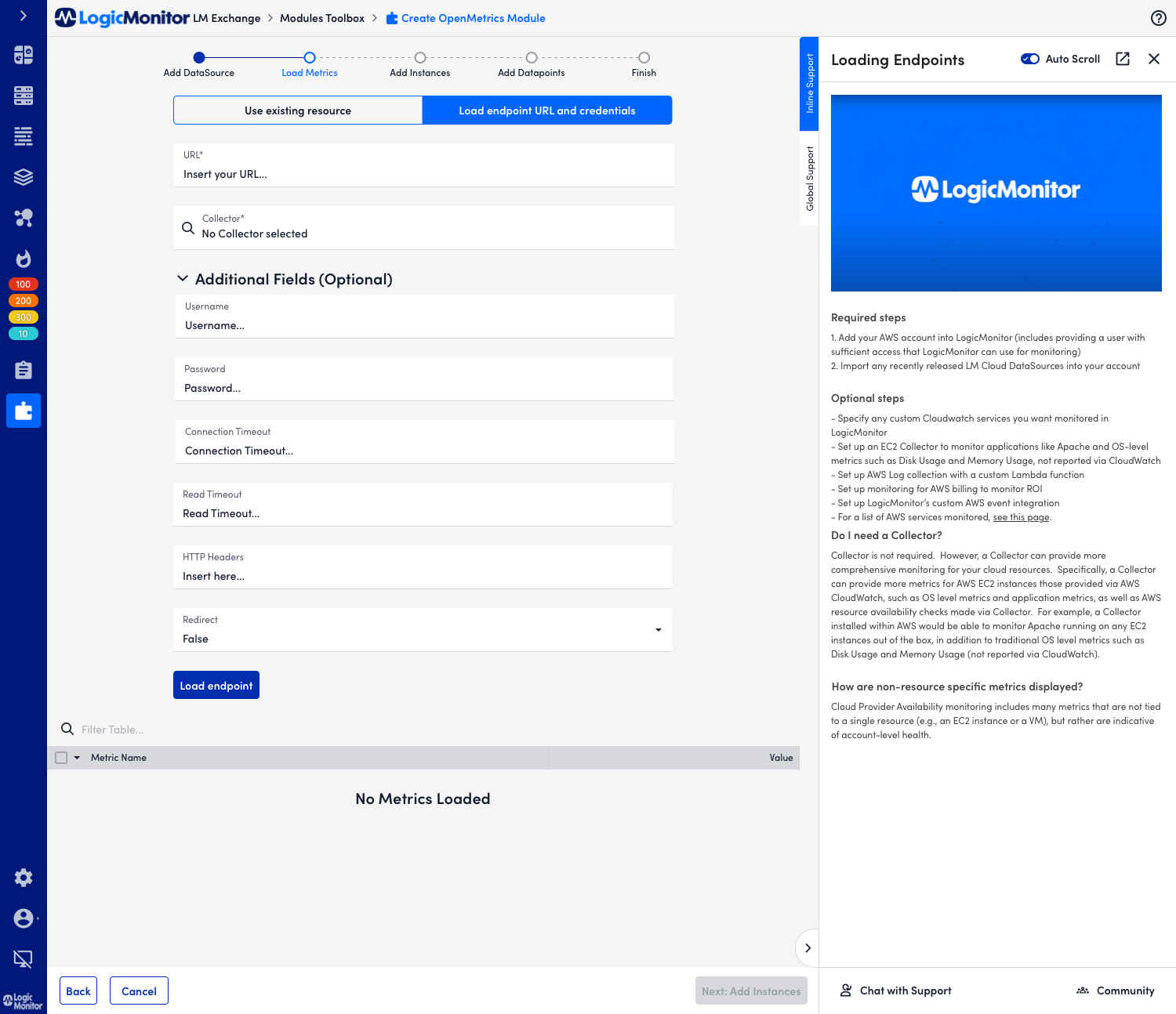Click the HTTP Headers input field
The width and height of the screenshot is (1176, 1014).
tap(423, 567)
